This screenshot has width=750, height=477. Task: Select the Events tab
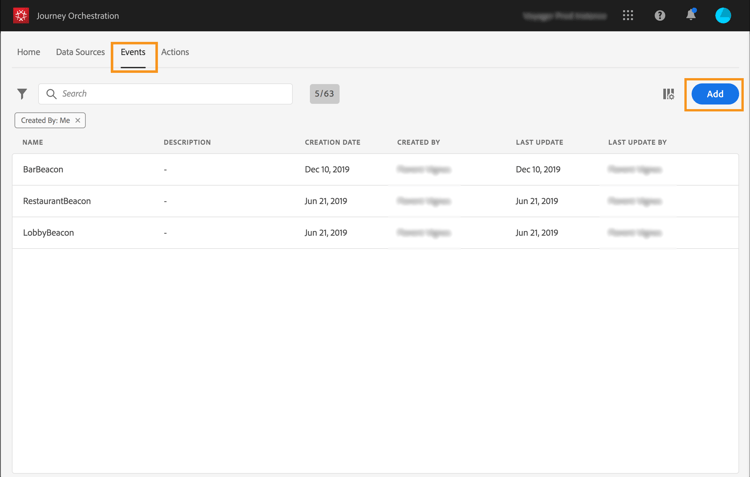point(133,52)
